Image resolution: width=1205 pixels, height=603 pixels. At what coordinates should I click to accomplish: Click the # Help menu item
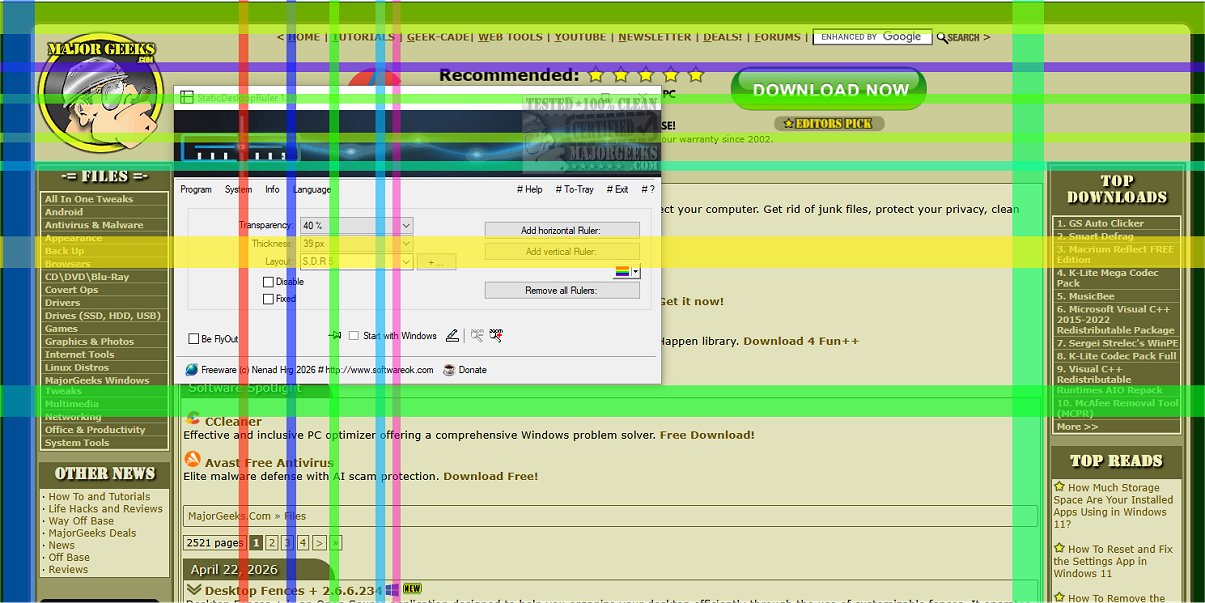[x=530, y=189]
